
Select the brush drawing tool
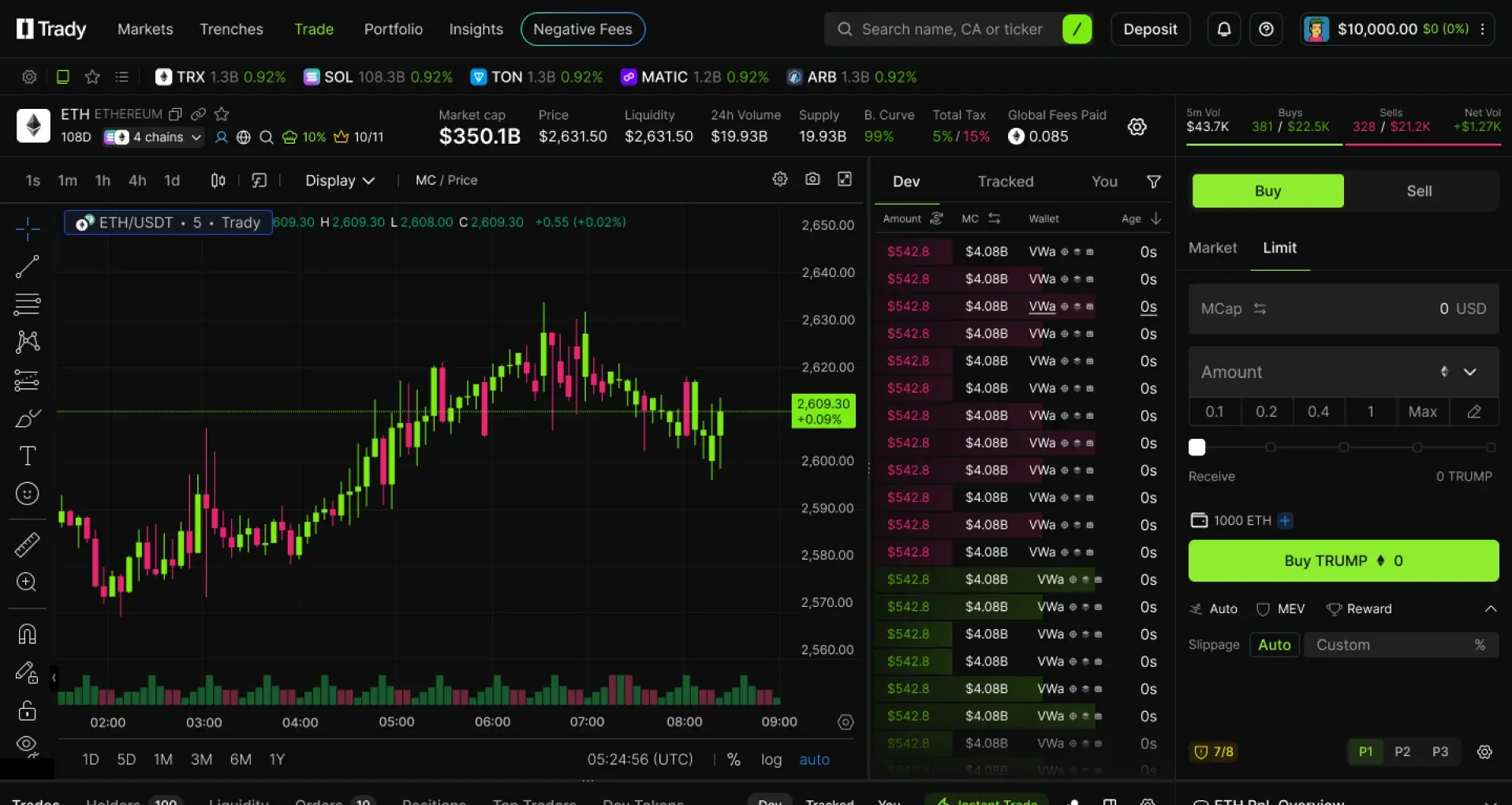[28, 417]
